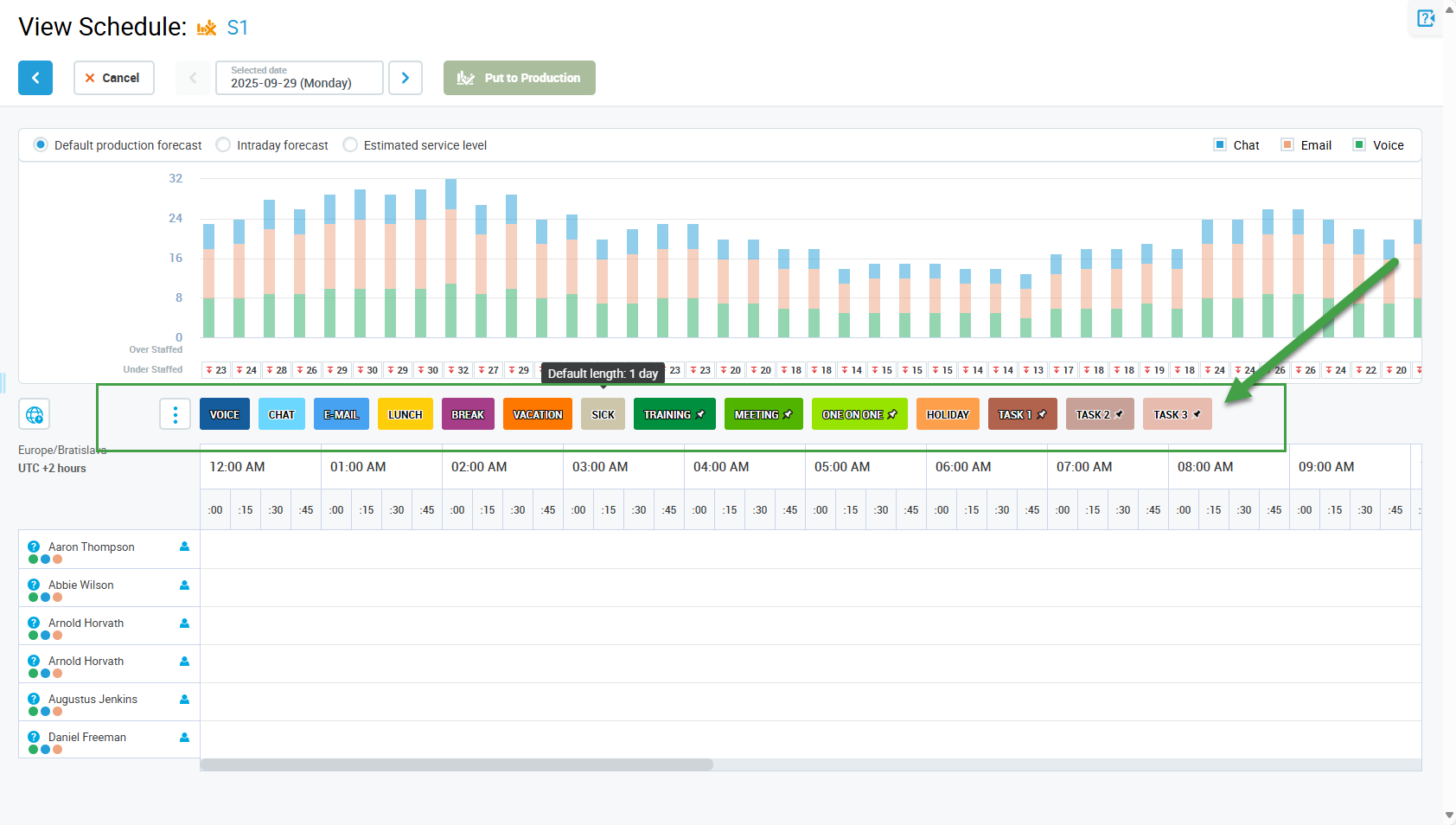The image size is (1456, 825).
Task: Select the TRAINING activity type
Action: (674, 414)
